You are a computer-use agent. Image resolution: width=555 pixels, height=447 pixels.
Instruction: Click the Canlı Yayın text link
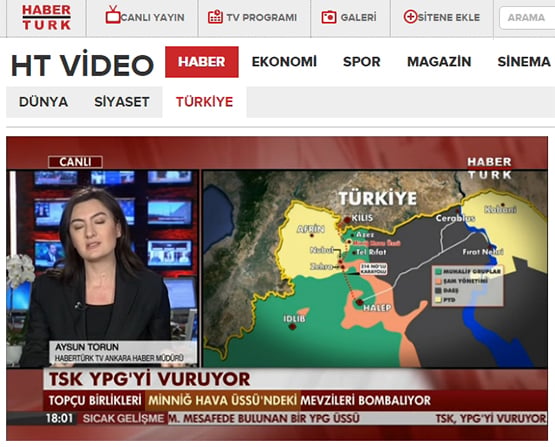(x=153, y=17)
